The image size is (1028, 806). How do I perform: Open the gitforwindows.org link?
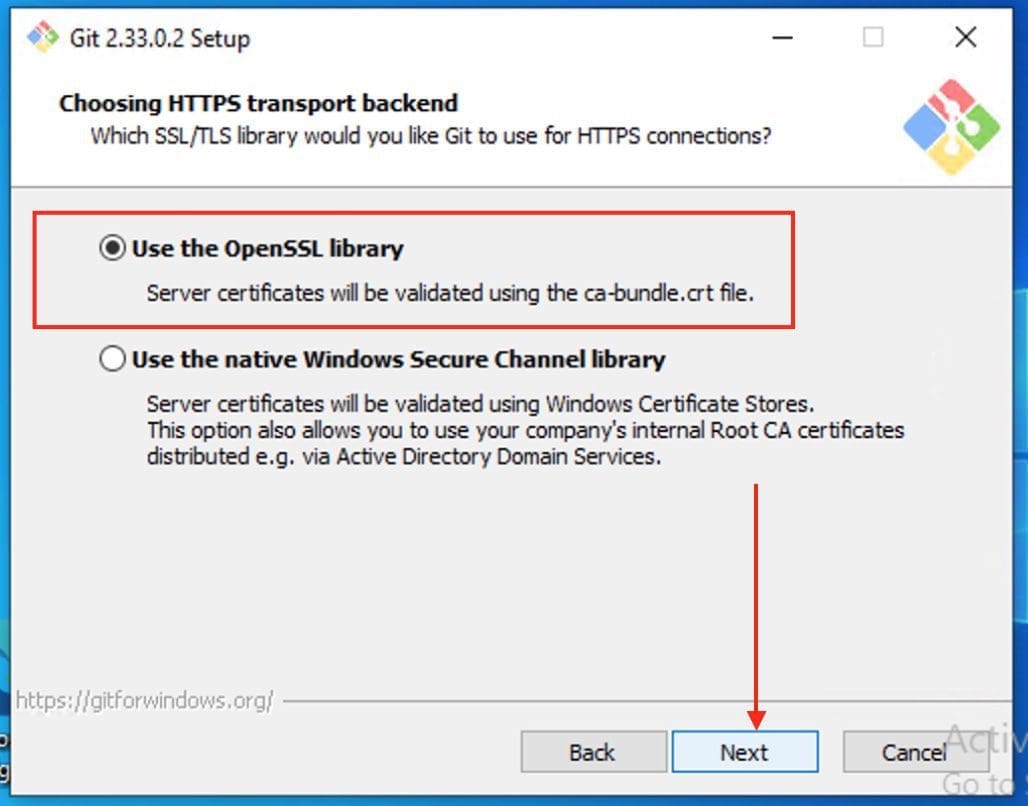[144, 700]
